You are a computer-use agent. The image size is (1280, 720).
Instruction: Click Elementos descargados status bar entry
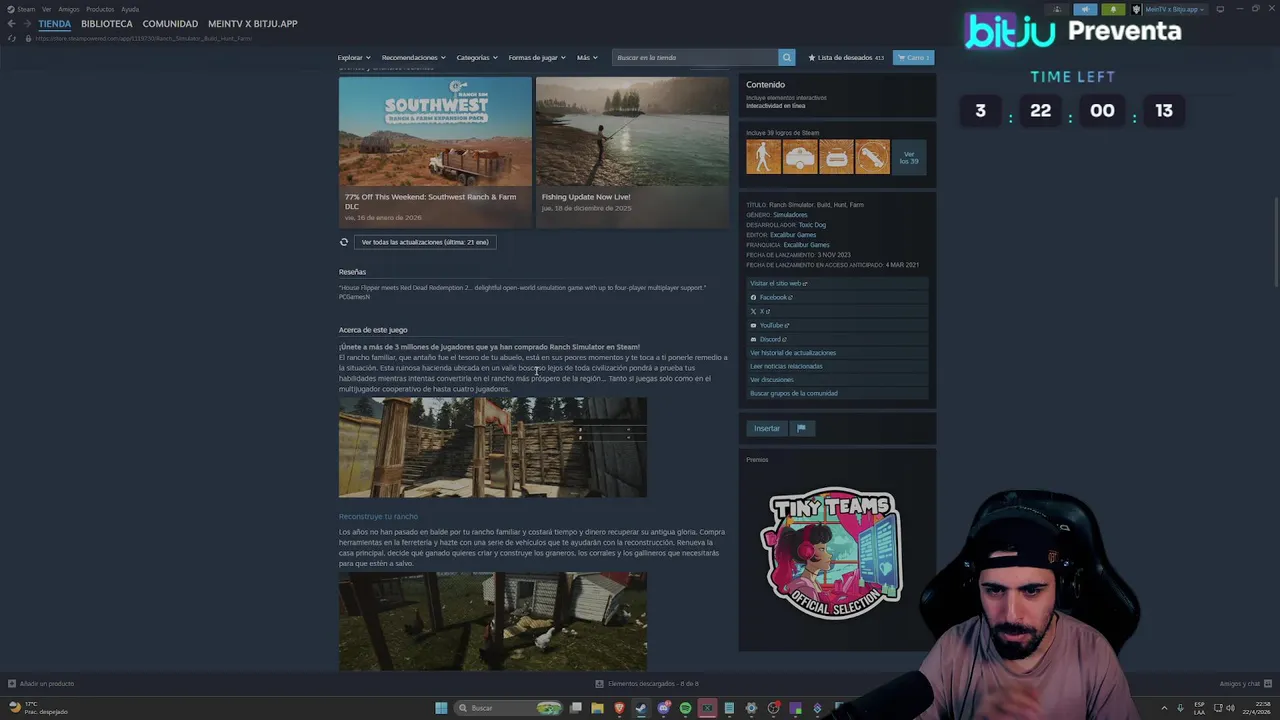[647, 684]
